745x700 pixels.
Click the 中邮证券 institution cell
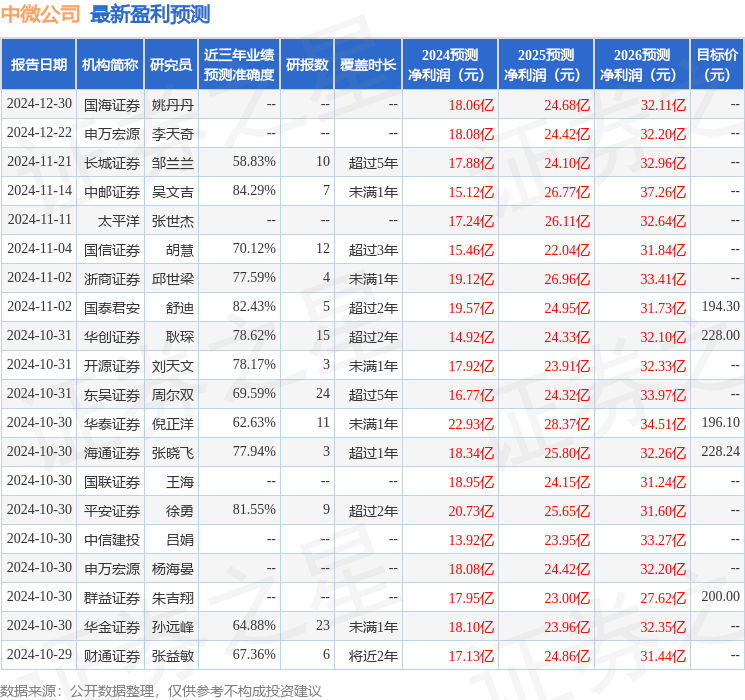[x=112, y=192]
